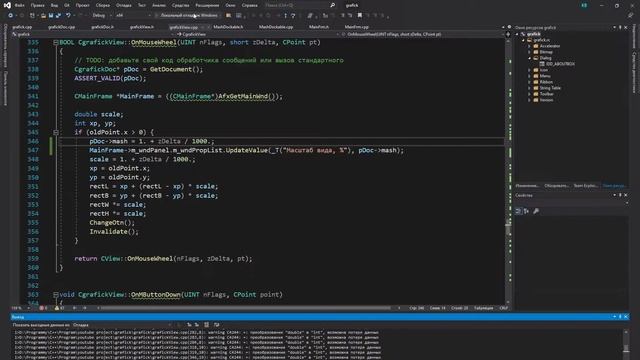The width and height of the screenshot is (640, 360).
Task: Switch to the MashDockable.cpp tab
Action: pos(276,27)
